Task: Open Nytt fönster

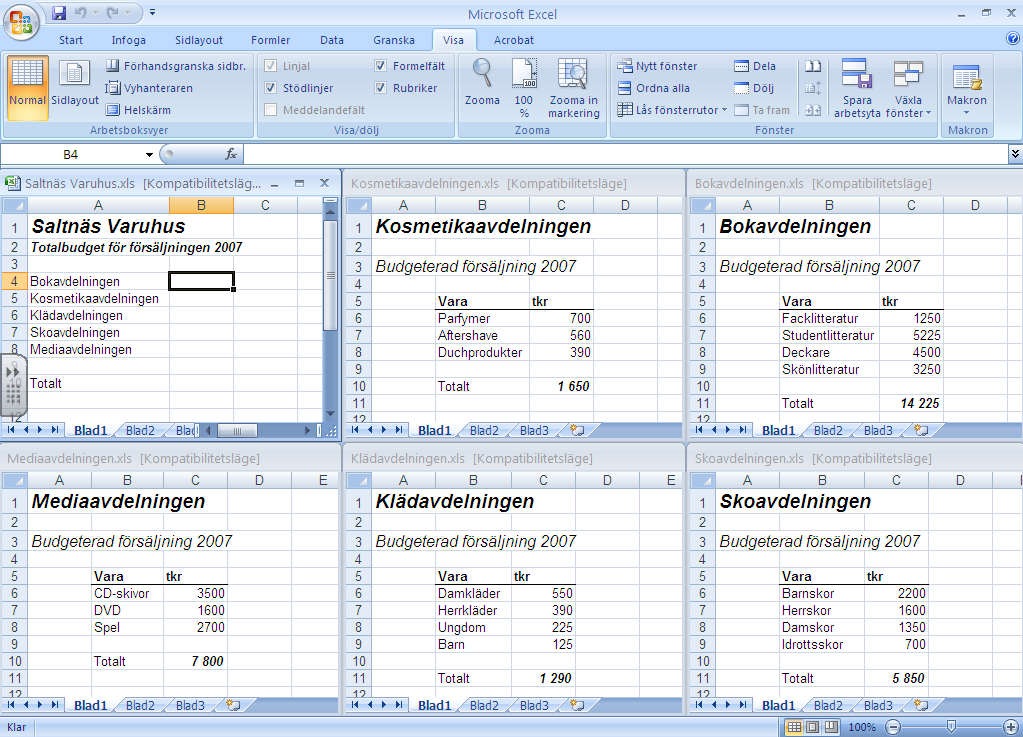Action: [x=658, y=66]
